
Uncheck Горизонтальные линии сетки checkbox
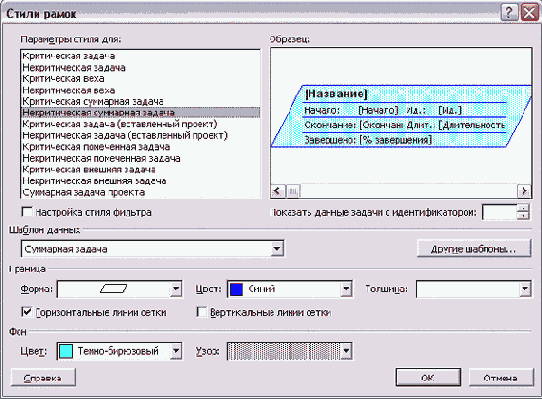26,312
